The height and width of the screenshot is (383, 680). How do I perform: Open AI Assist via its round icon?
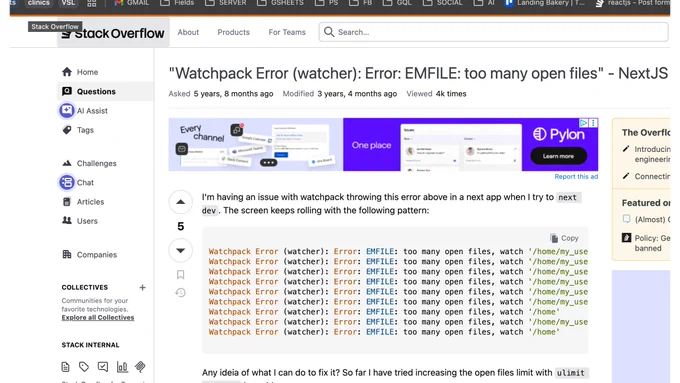tap(67, 111)
